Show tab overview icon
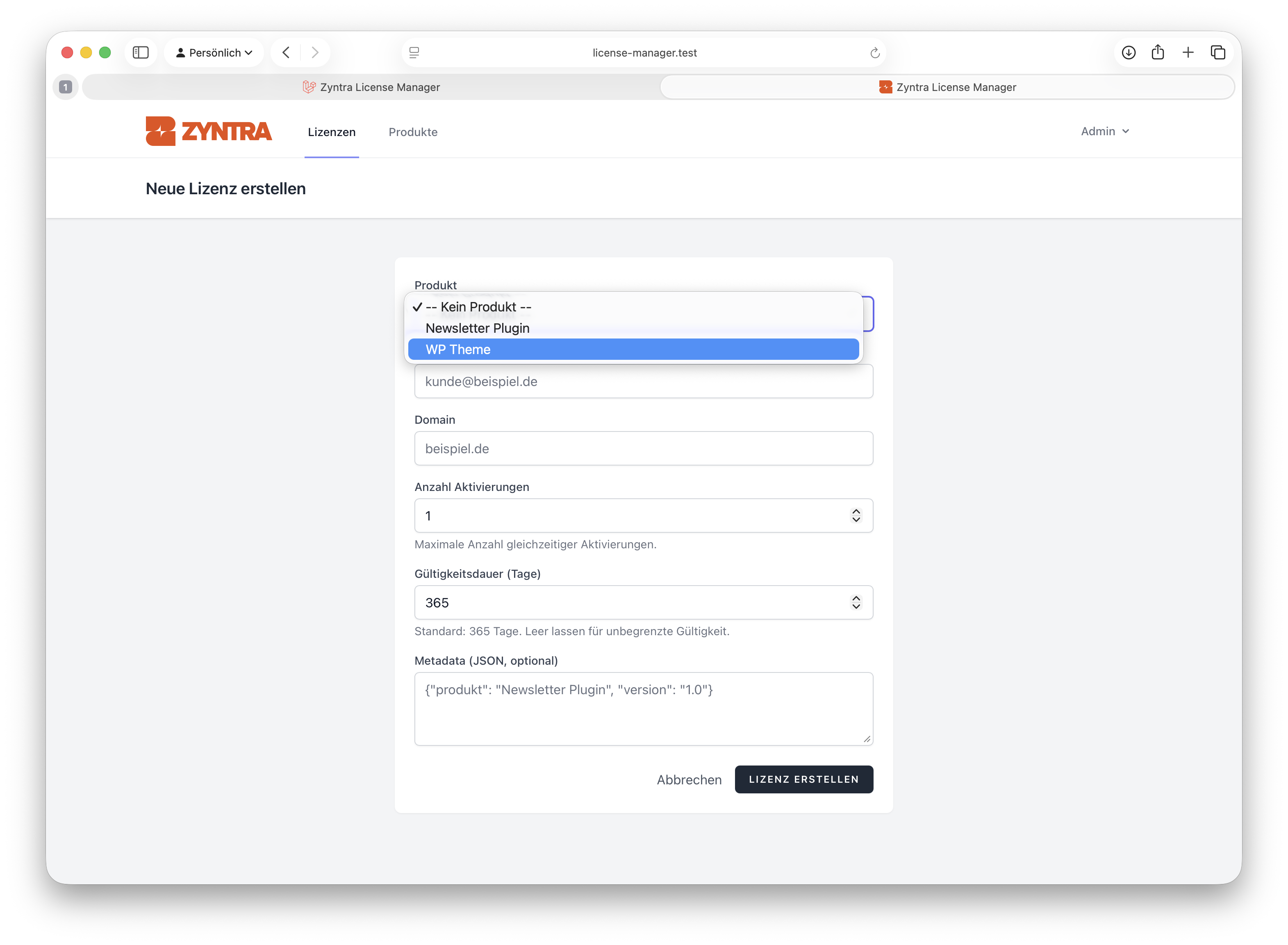This screenshot has width=1288, height=945. click(x=1217, y=52)
